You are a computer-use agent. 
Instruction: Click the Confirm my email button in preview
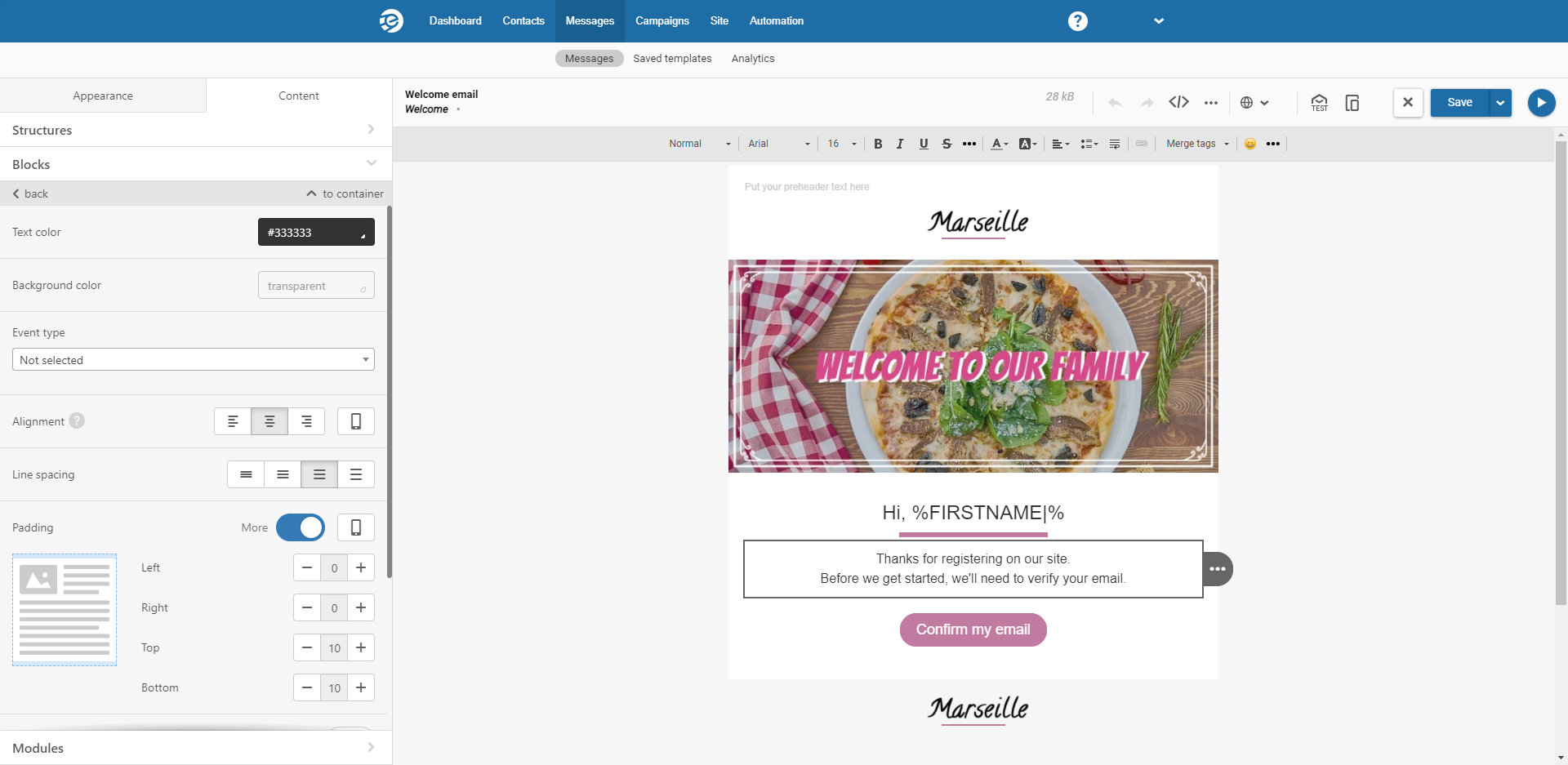(x=973, y=629)
